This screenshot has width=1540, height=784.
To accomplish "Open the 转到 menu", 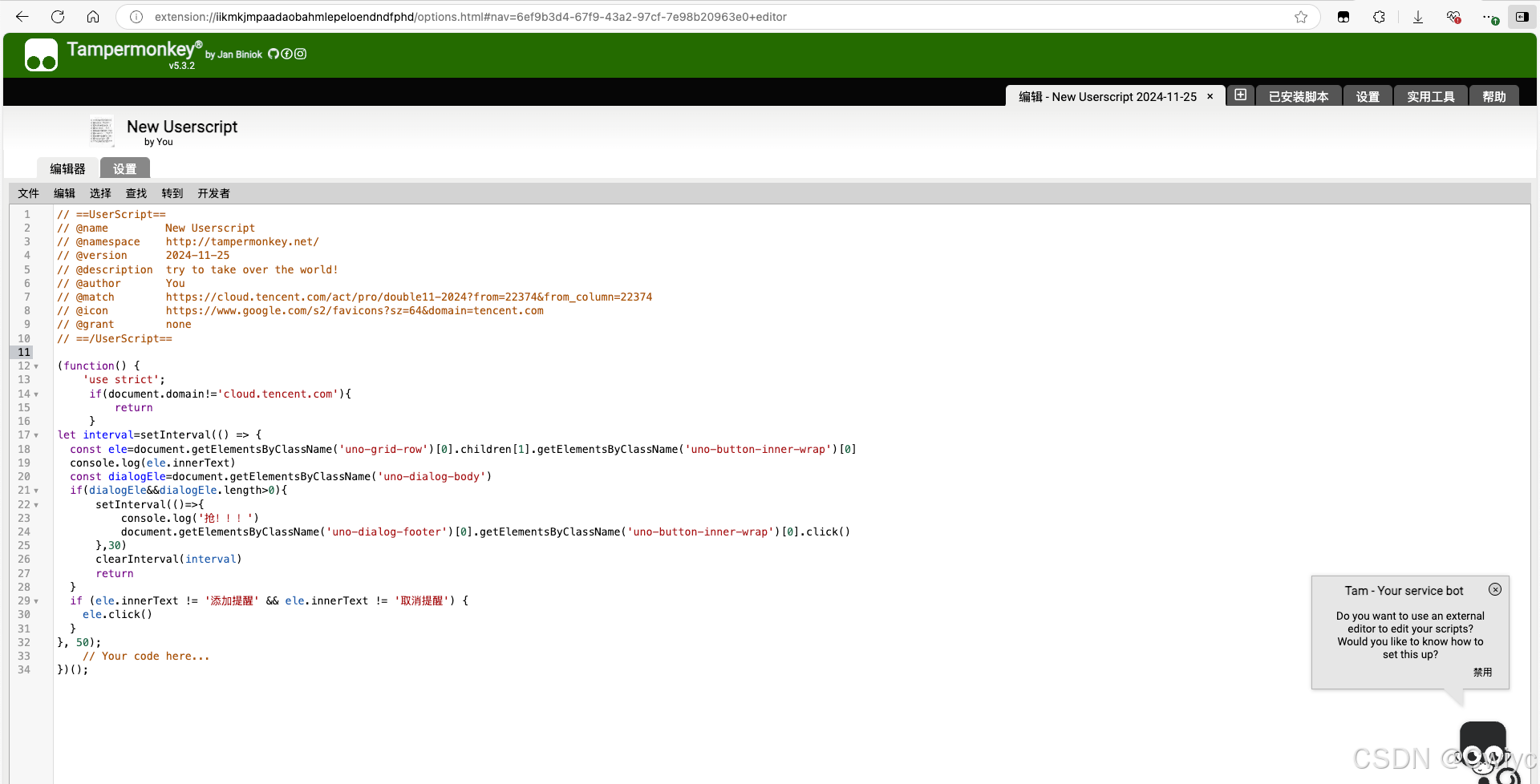I will point(172,193).
